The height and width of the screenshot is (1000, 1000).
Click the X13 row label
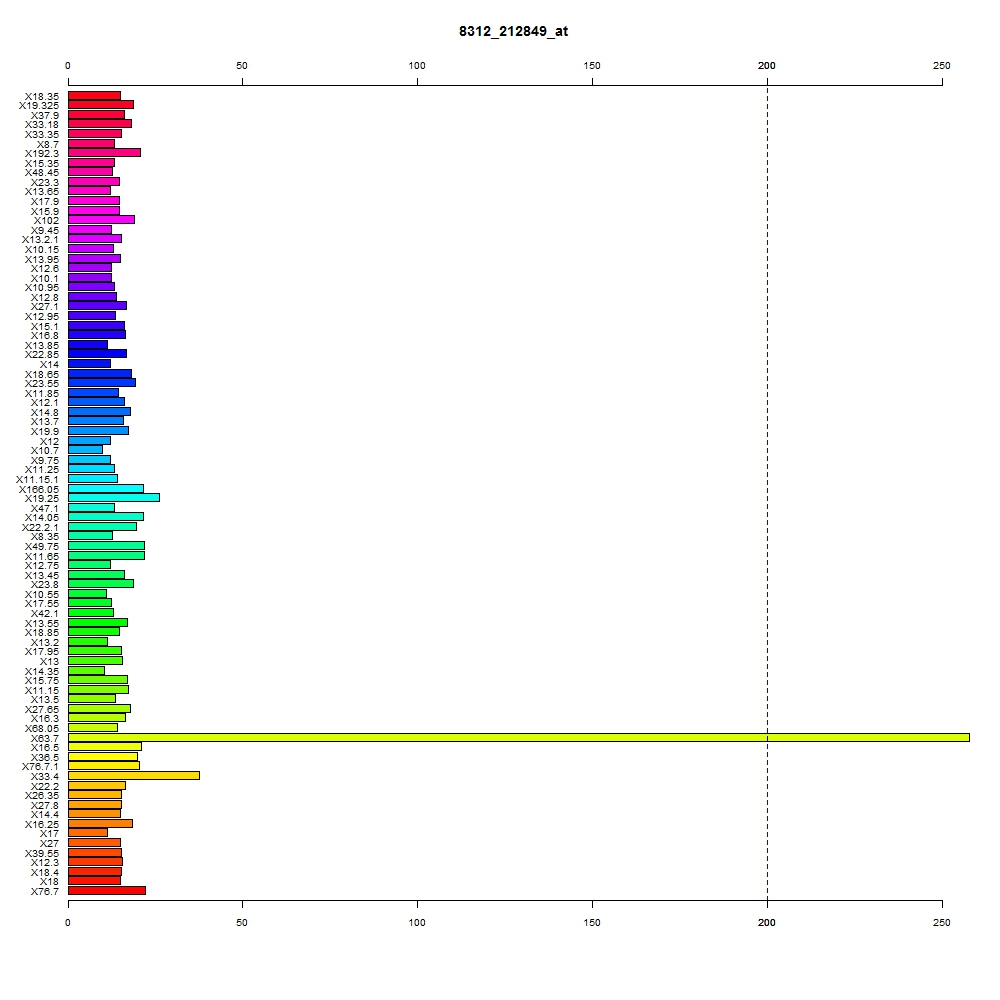pyautogui.click(x=49, y=661)
